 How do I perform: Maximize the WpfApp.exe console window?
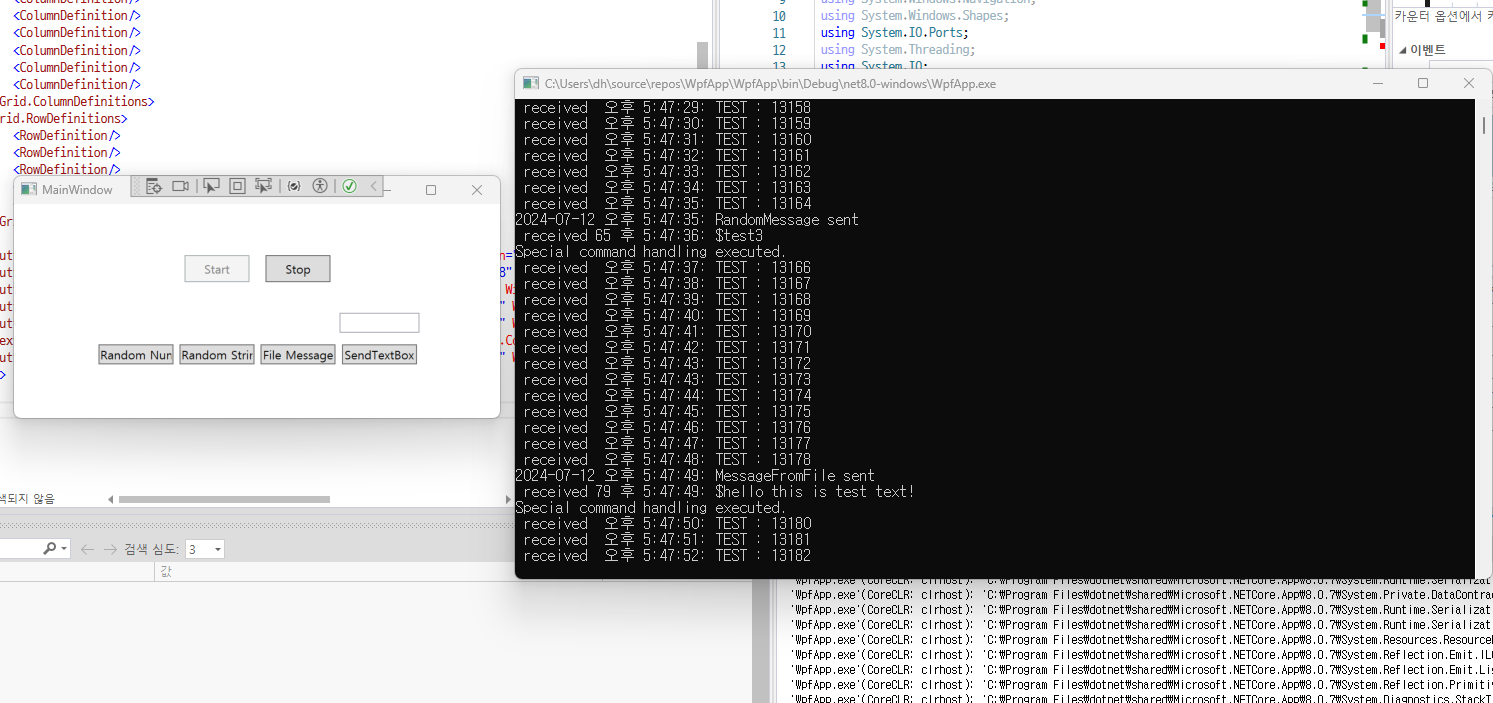point(1423,84)
